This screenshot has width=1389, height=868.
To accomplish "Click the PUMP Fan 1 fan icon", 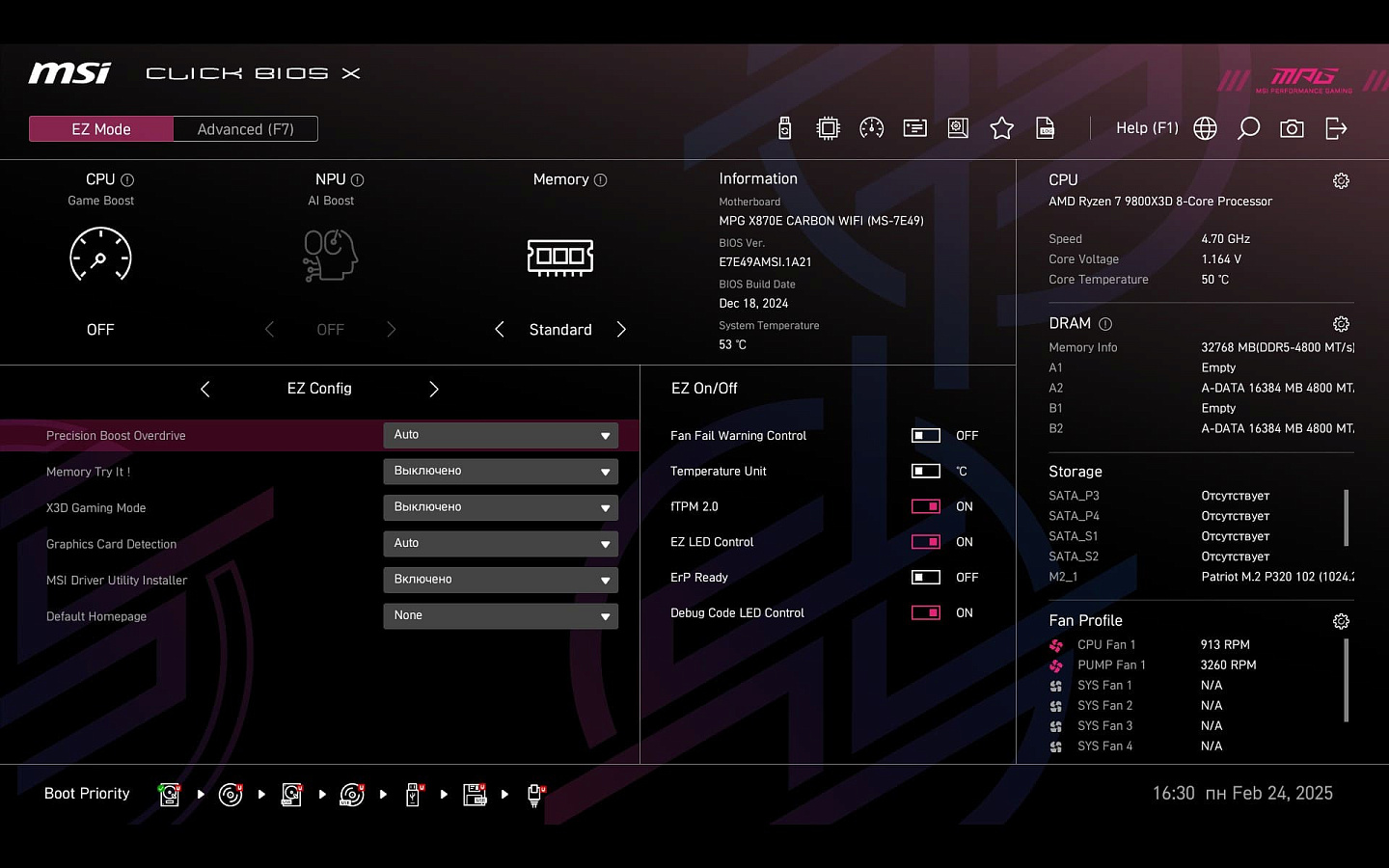I will (1056, 665).
